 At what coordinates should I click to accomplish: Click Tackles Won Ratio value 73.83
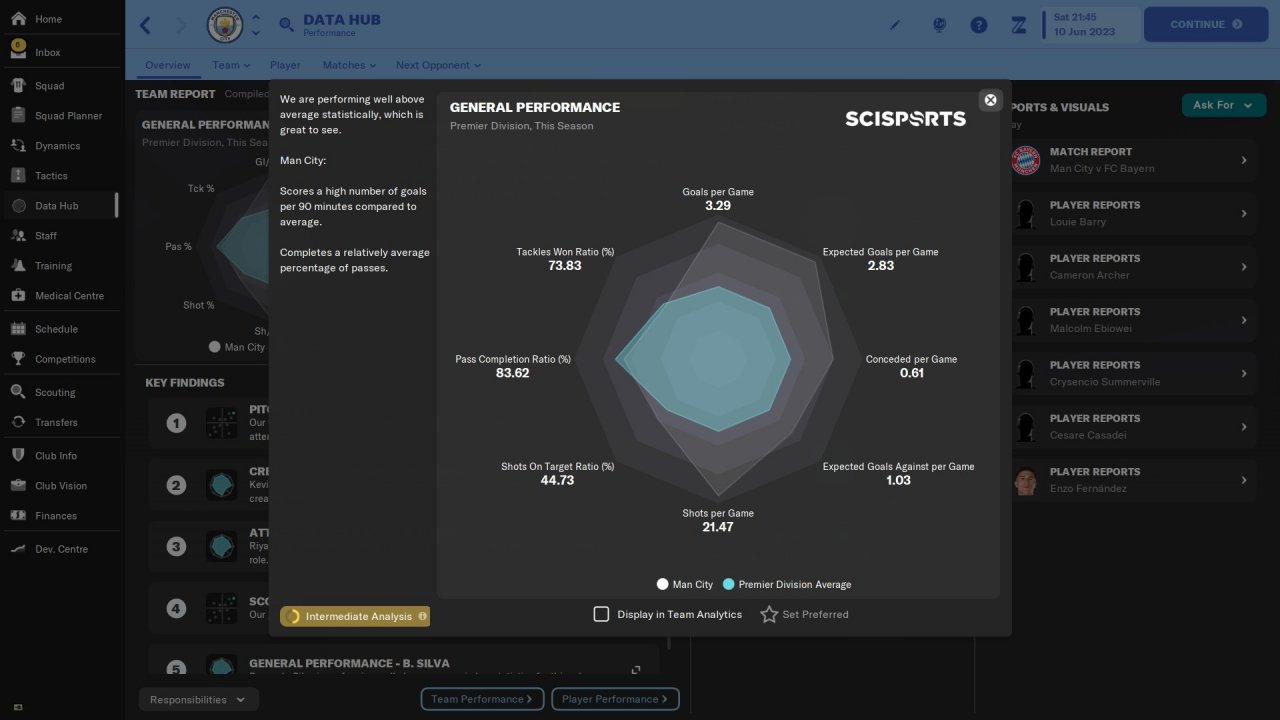point(565,266)
